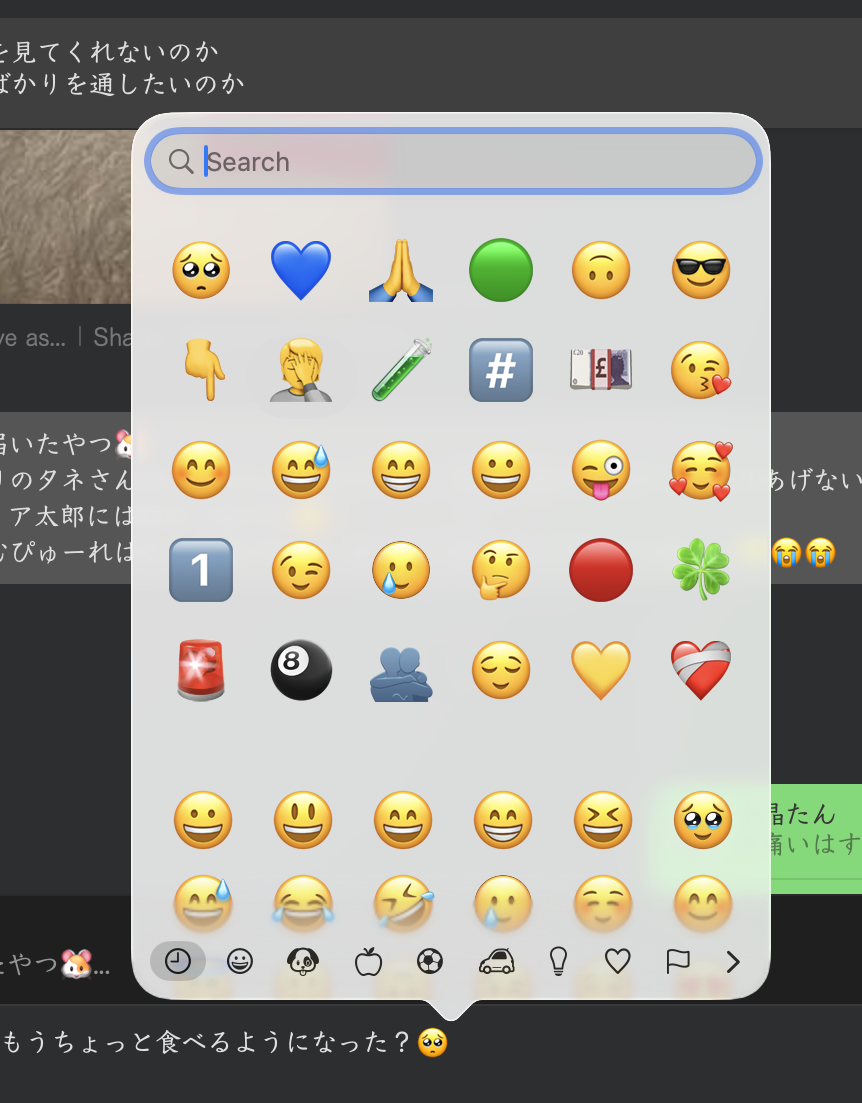Open the Frequently Used clock tab
862x1103 pixels.
point(178,961)
